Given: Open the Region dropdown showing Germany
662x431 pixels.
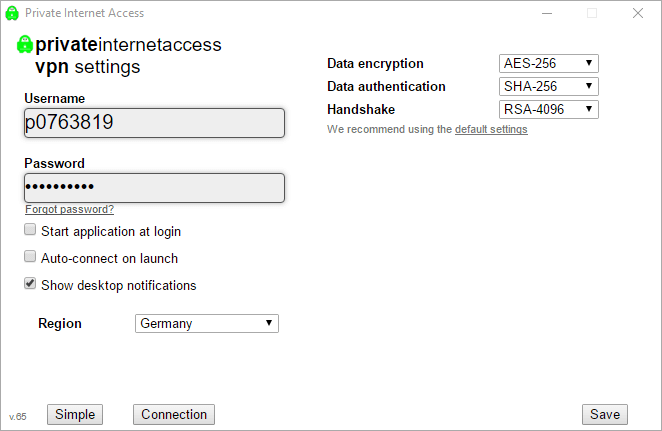Looking at the screenshot, I should click(x=207, y=323).
